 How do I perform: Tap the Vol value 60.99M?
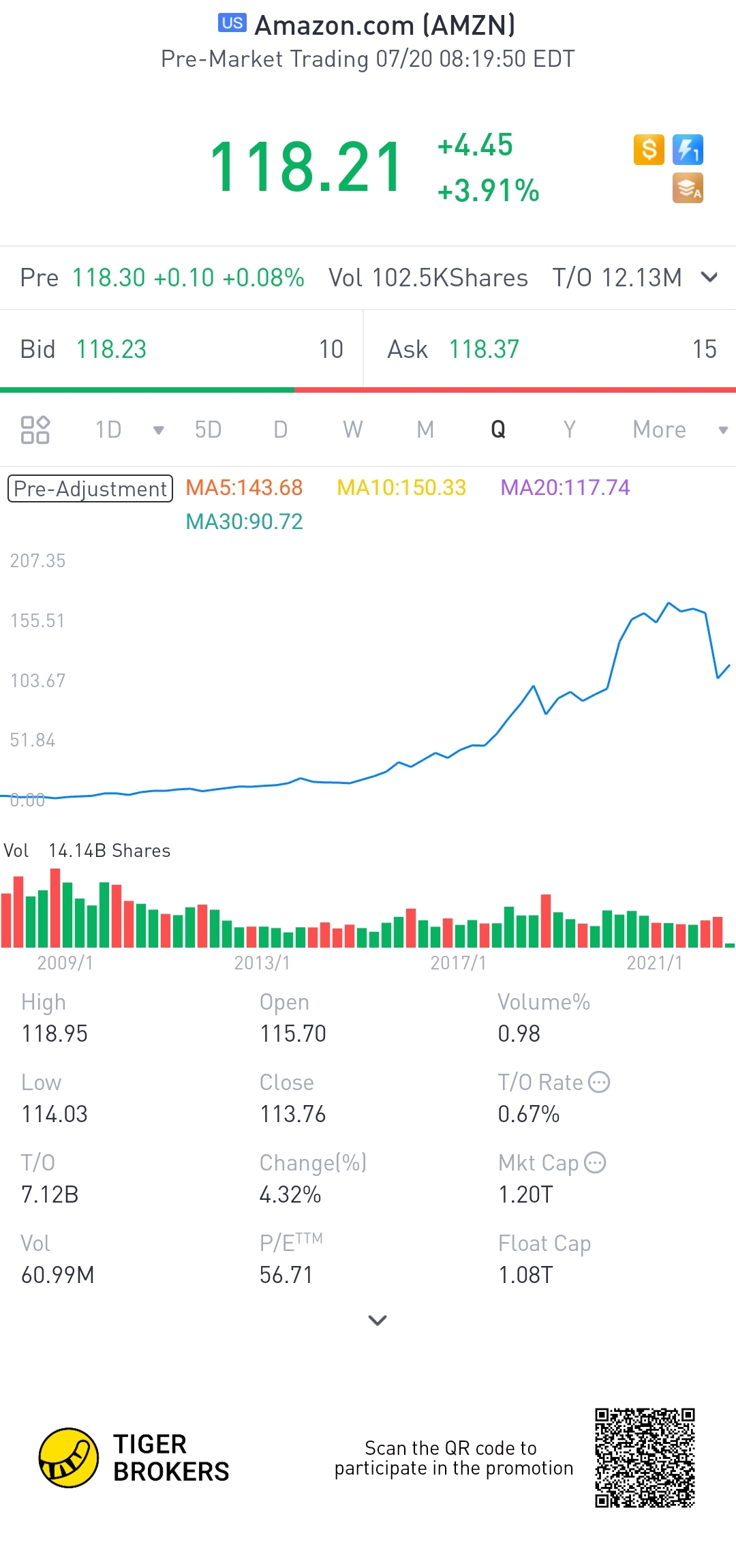(x=58, y=1275)
